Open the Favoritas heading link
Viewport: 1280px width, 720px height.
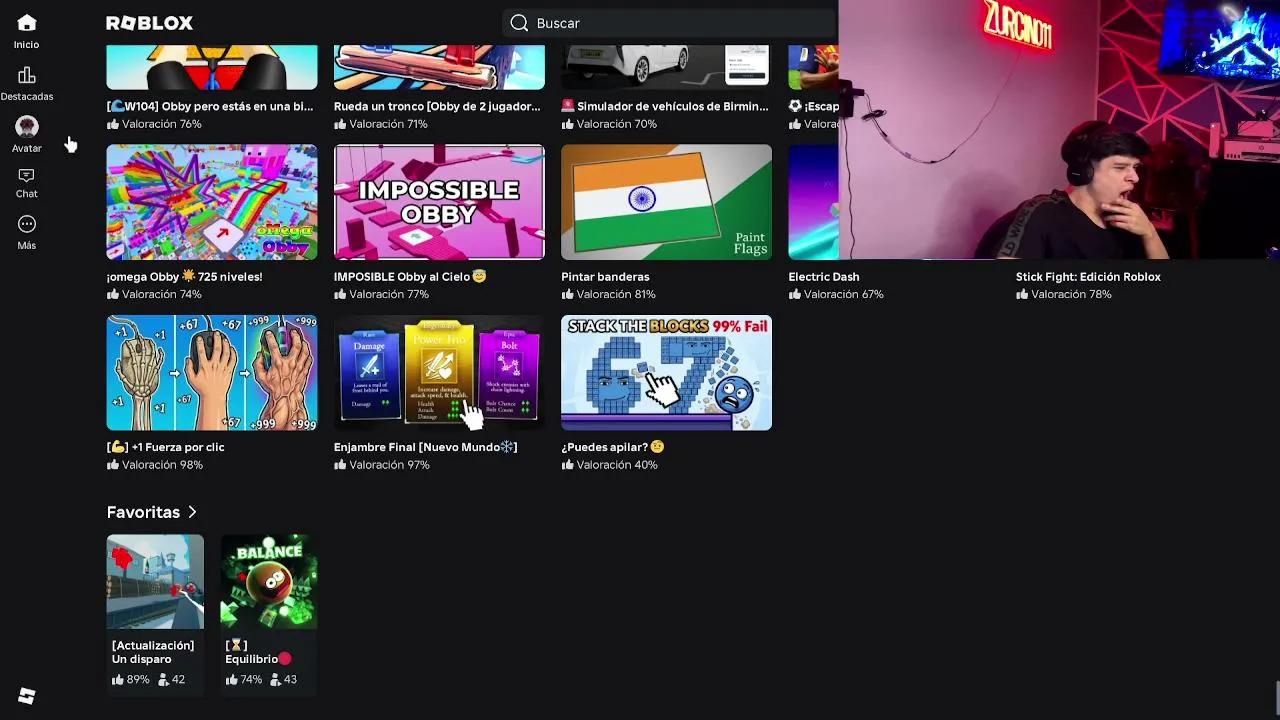(143, 512)
